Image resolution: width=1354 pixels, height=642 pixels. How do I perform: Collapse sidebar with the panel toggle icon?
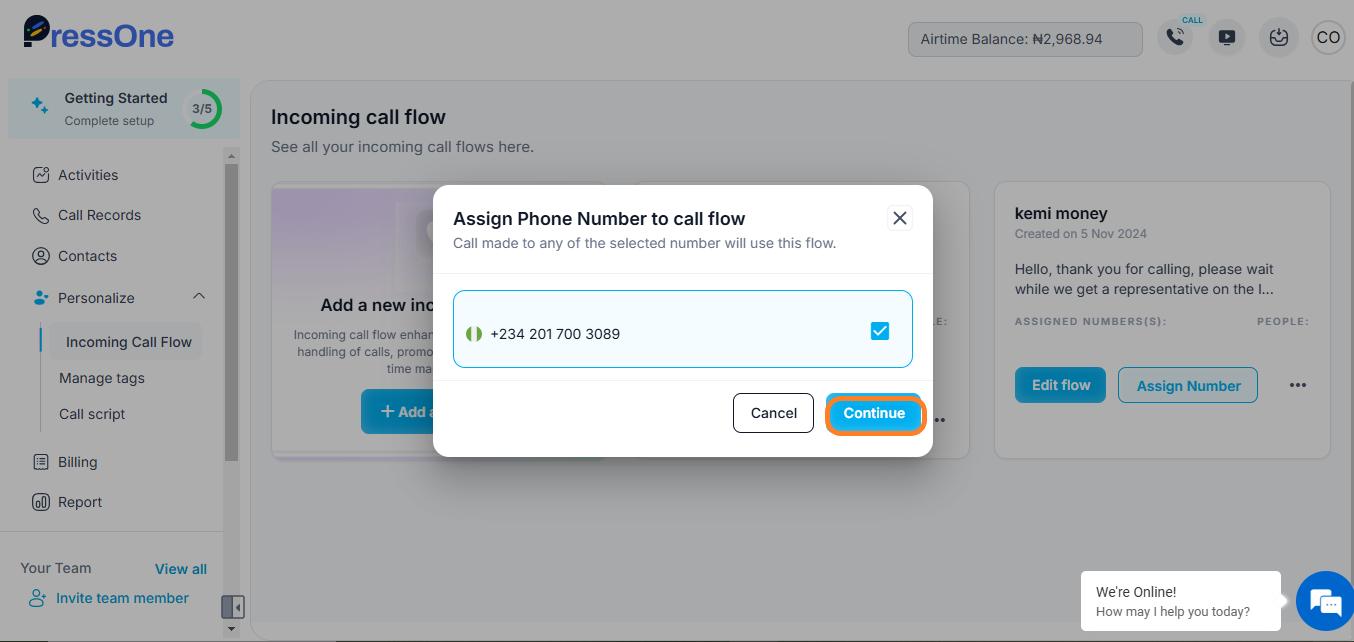coord(232,607)
